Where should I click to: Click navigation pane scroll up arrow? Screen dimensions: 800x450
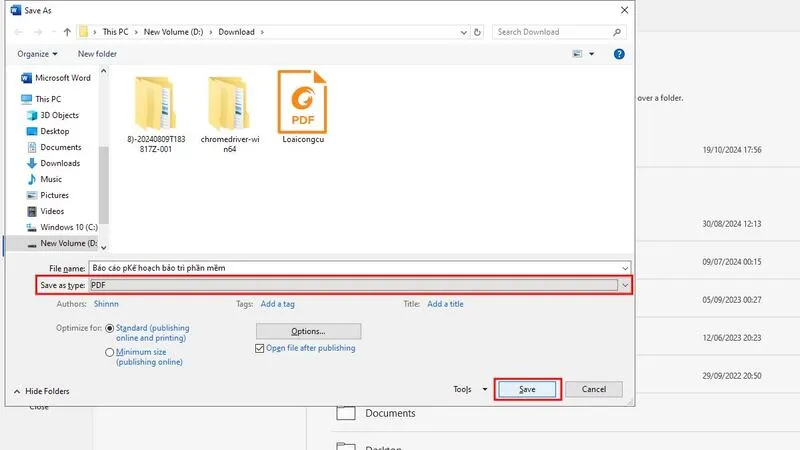[104, 71]
